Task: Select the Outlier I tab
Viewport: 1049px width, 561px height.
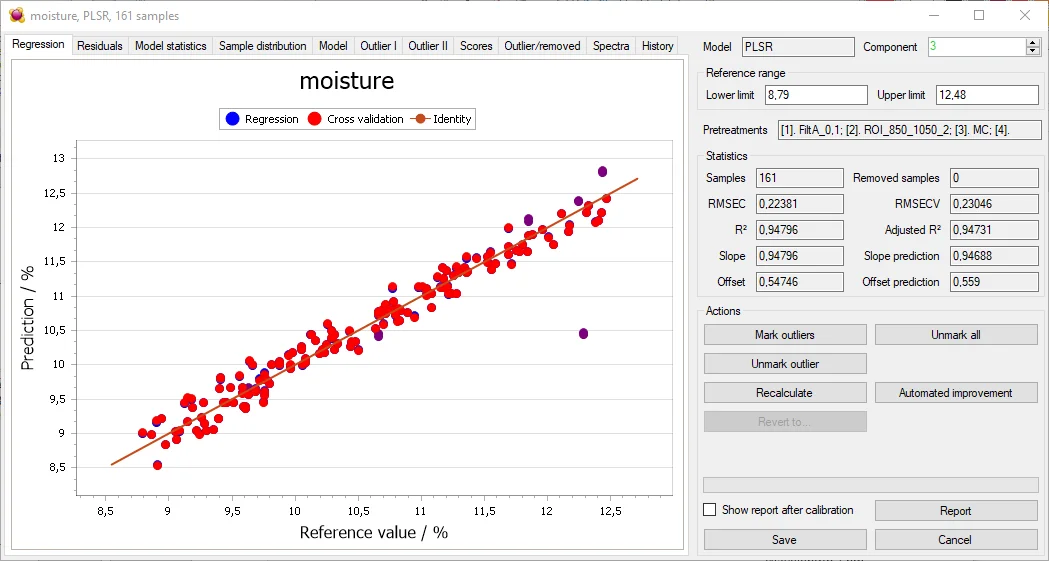Action: coord(378,46)
